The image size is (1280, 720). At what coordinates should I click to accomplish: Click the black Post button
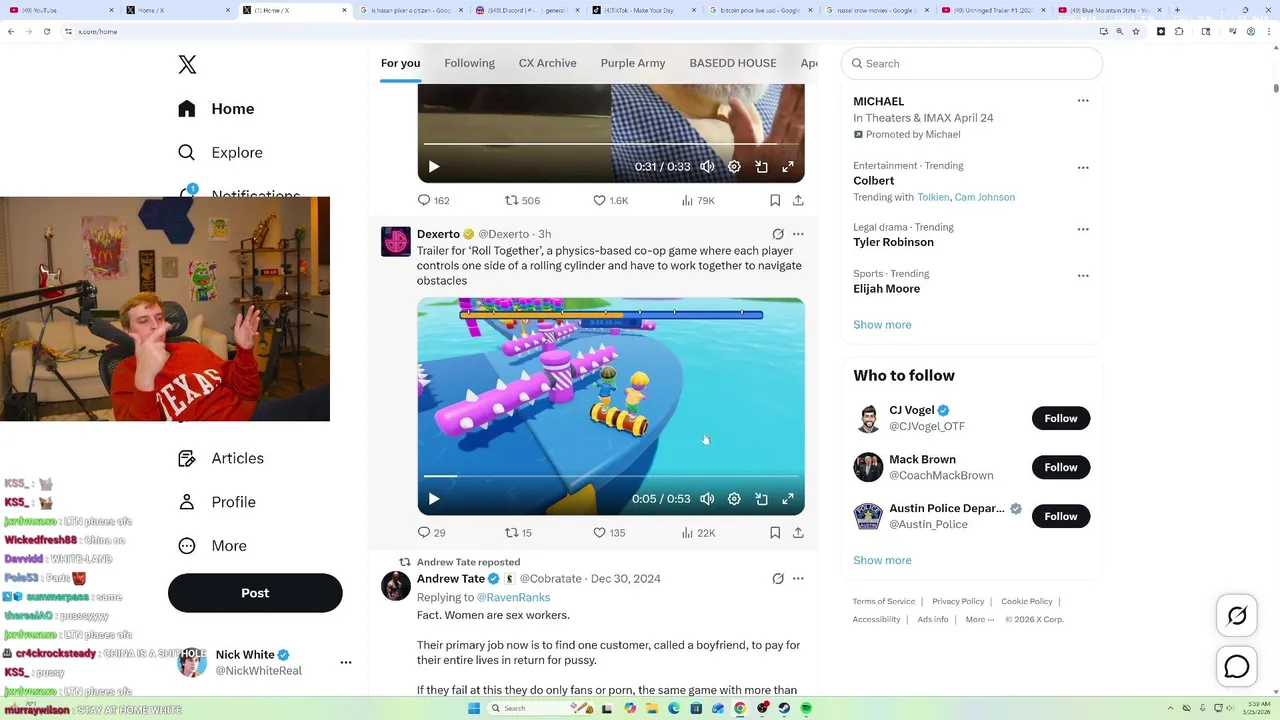pos(255,593)
